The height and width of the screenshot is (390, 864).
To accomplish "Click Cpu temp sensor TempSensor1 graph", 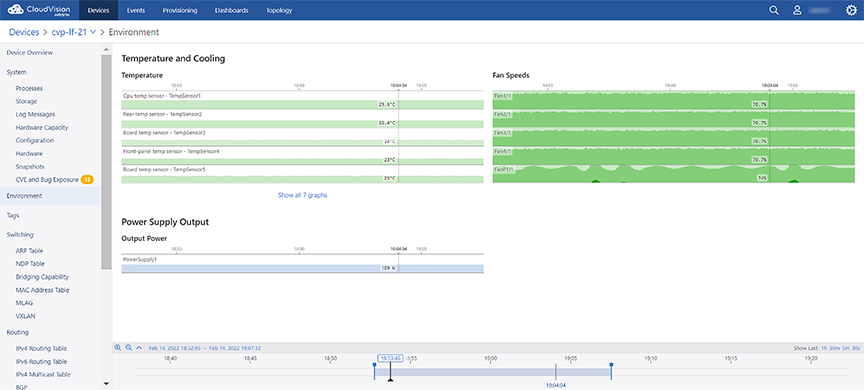I will click(x=303, y=100).
